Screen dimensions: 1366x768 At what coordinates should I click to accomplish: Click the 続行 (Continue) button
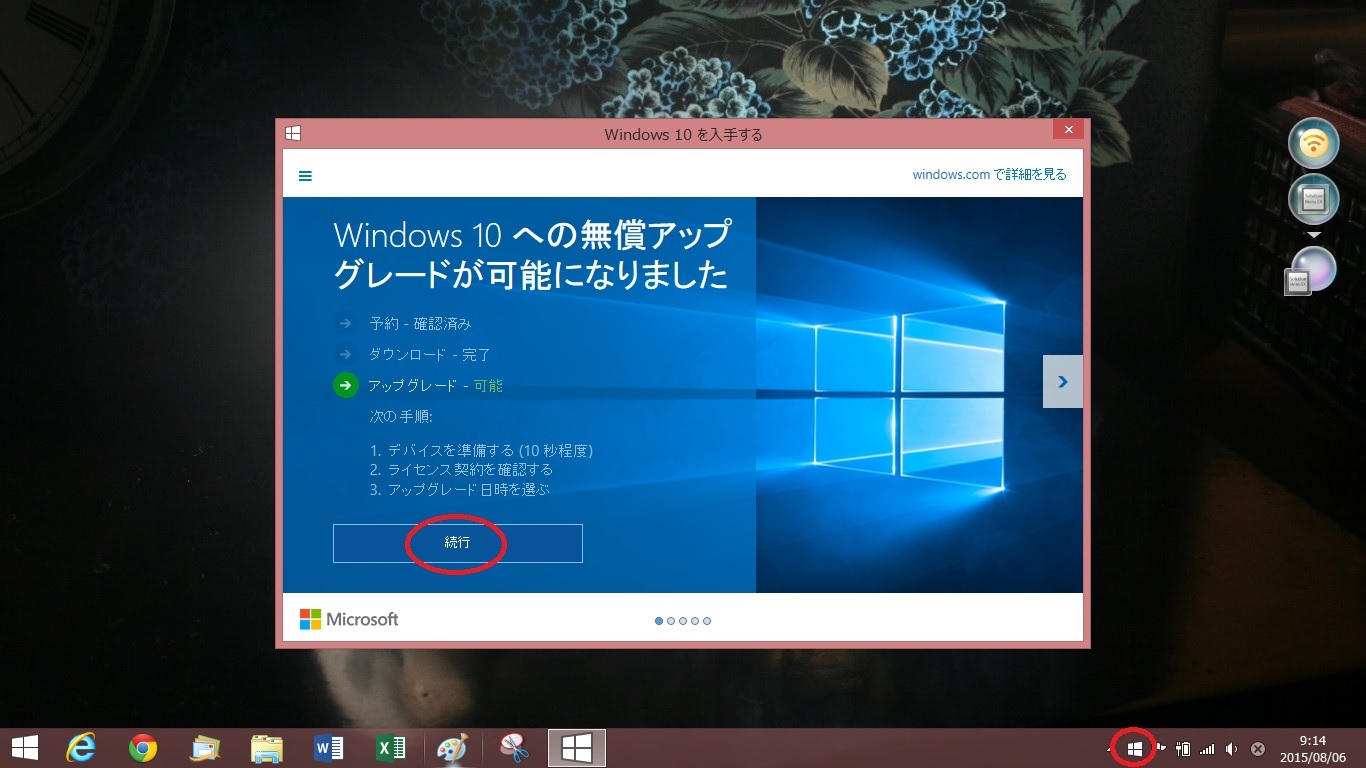click(457, 543)
